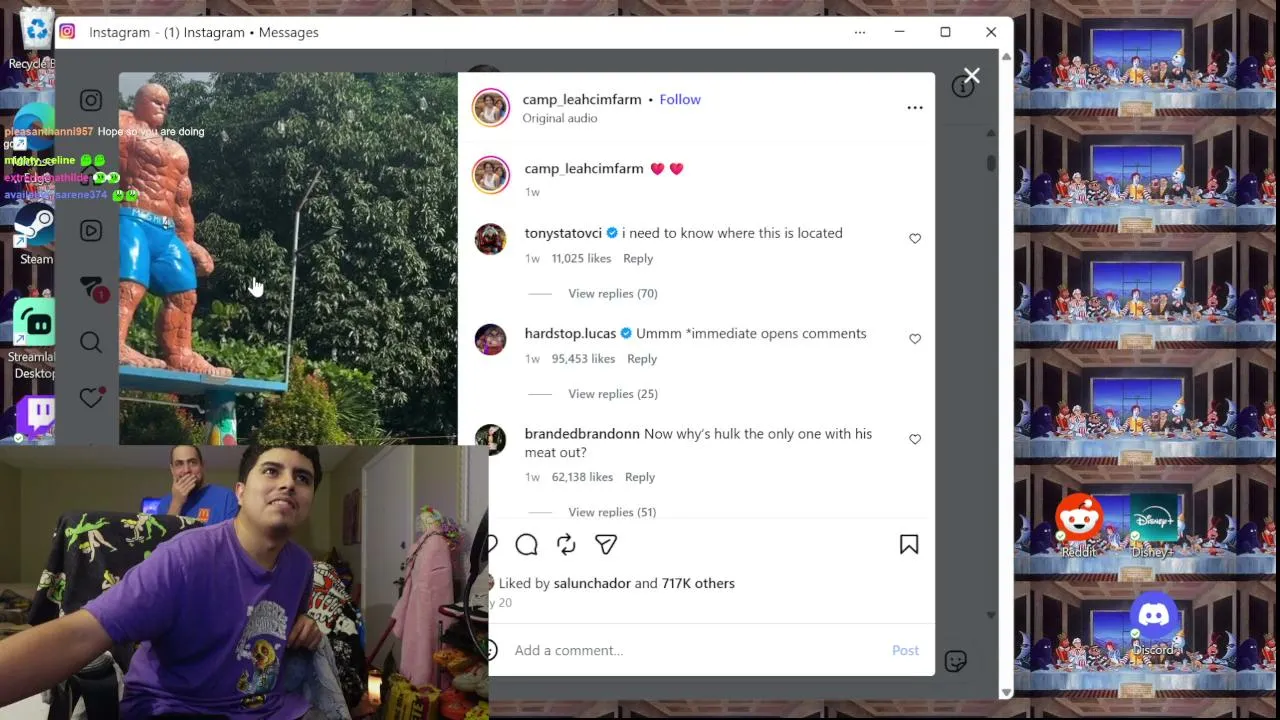View the 717K others who liked

point(698,583)
